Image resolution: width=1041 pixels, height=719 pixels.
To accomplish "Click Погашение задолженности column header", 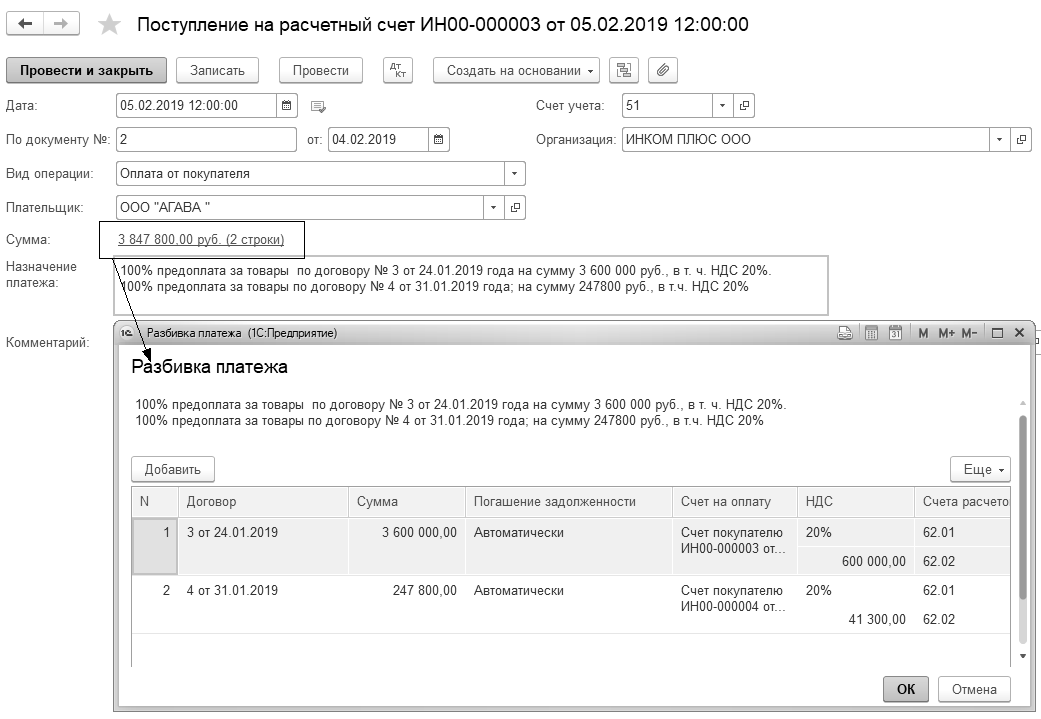I will (568, 502).
